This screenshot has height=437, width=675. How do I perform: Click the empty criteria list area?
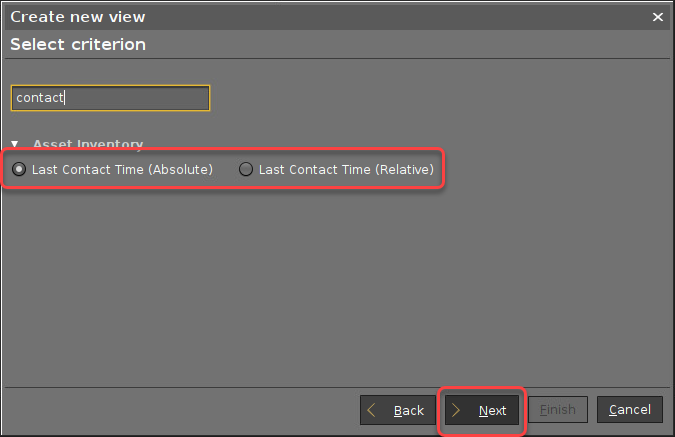tap(336, 280)
